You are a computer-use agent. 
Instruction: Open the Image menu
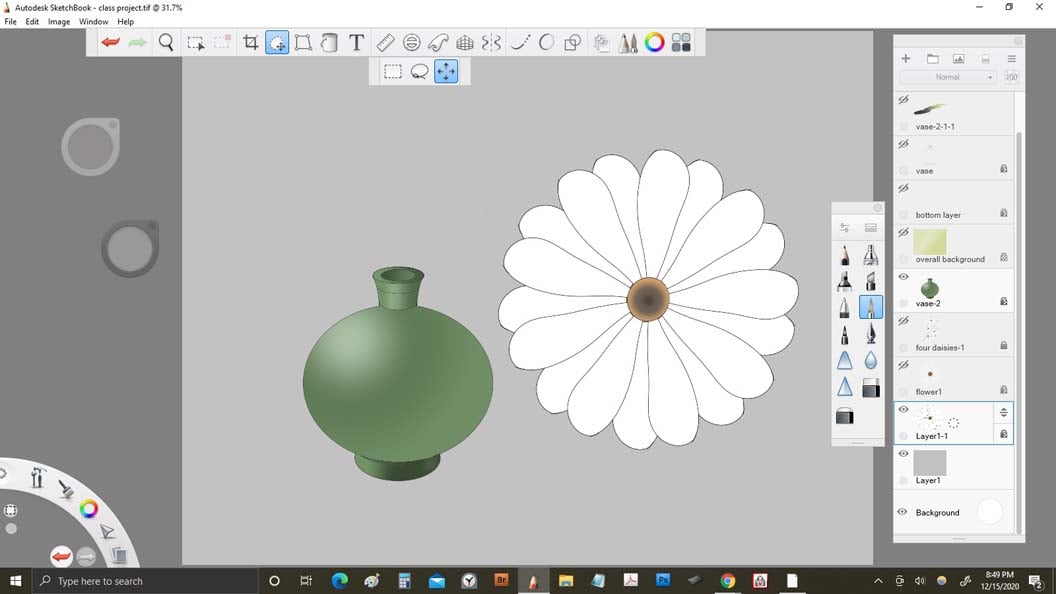pos(59,22)
